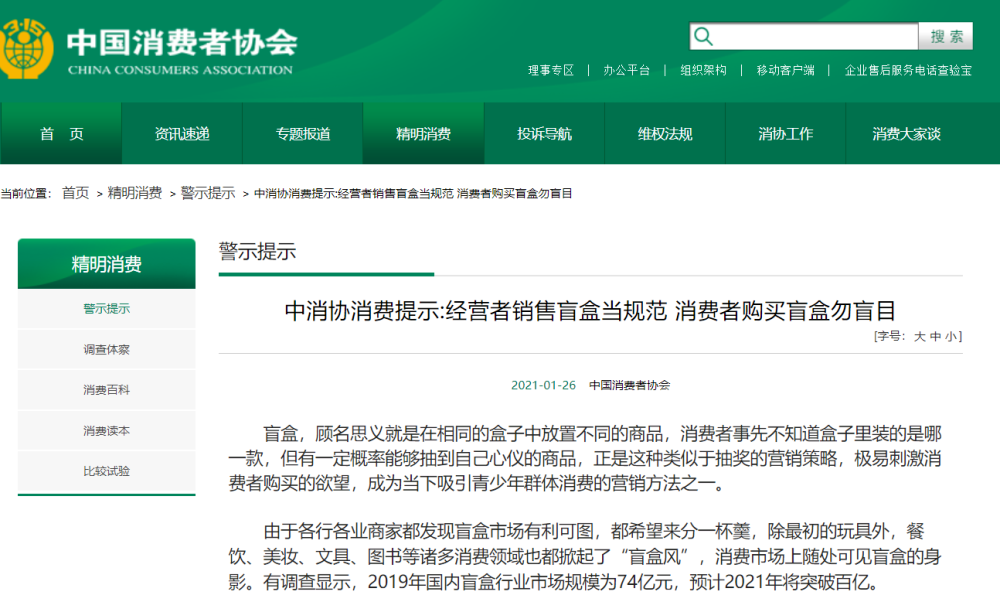The height and width of the screenshot is (602, 1000).
Task: Open 投诉导航 from the navigation bar
Action: pyautogui.click(x=544, y=133)
